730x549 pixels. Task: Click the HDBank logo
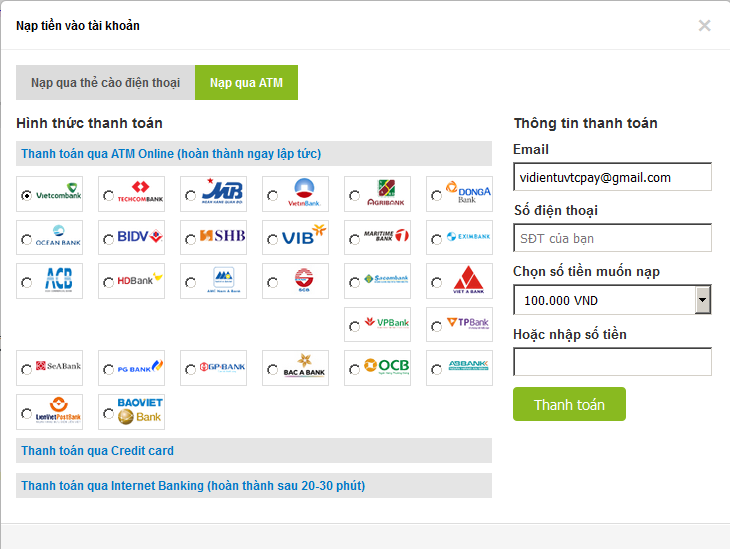click(140, 279)
